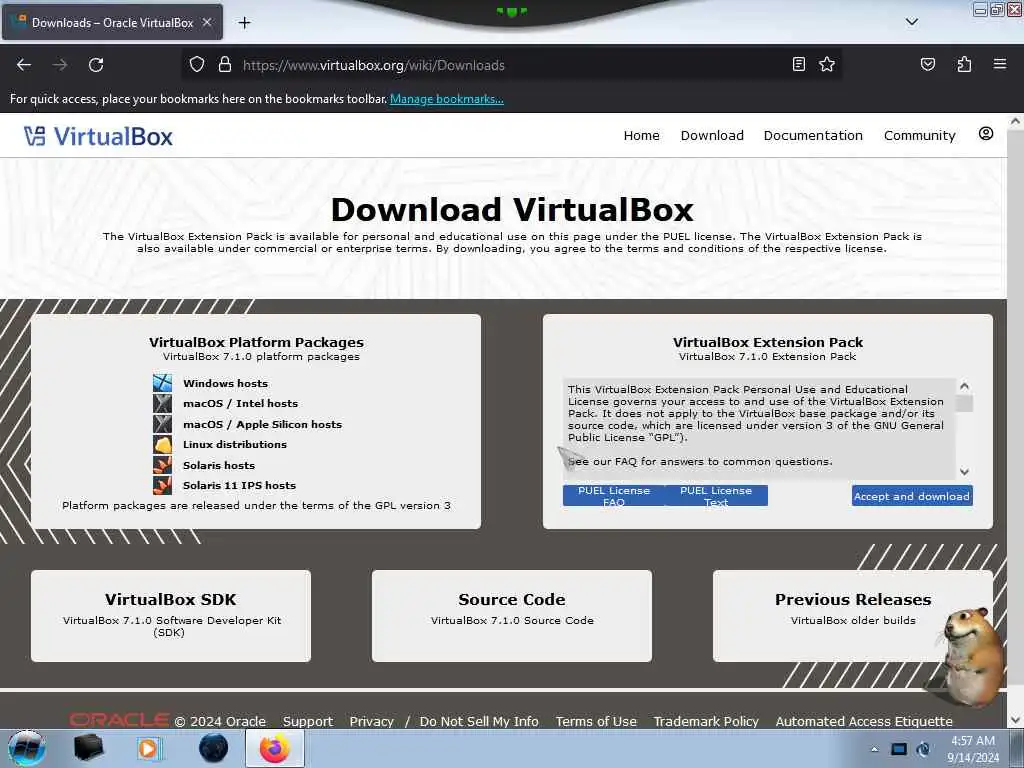Open the black box app in taskbar

click(88, 748)
